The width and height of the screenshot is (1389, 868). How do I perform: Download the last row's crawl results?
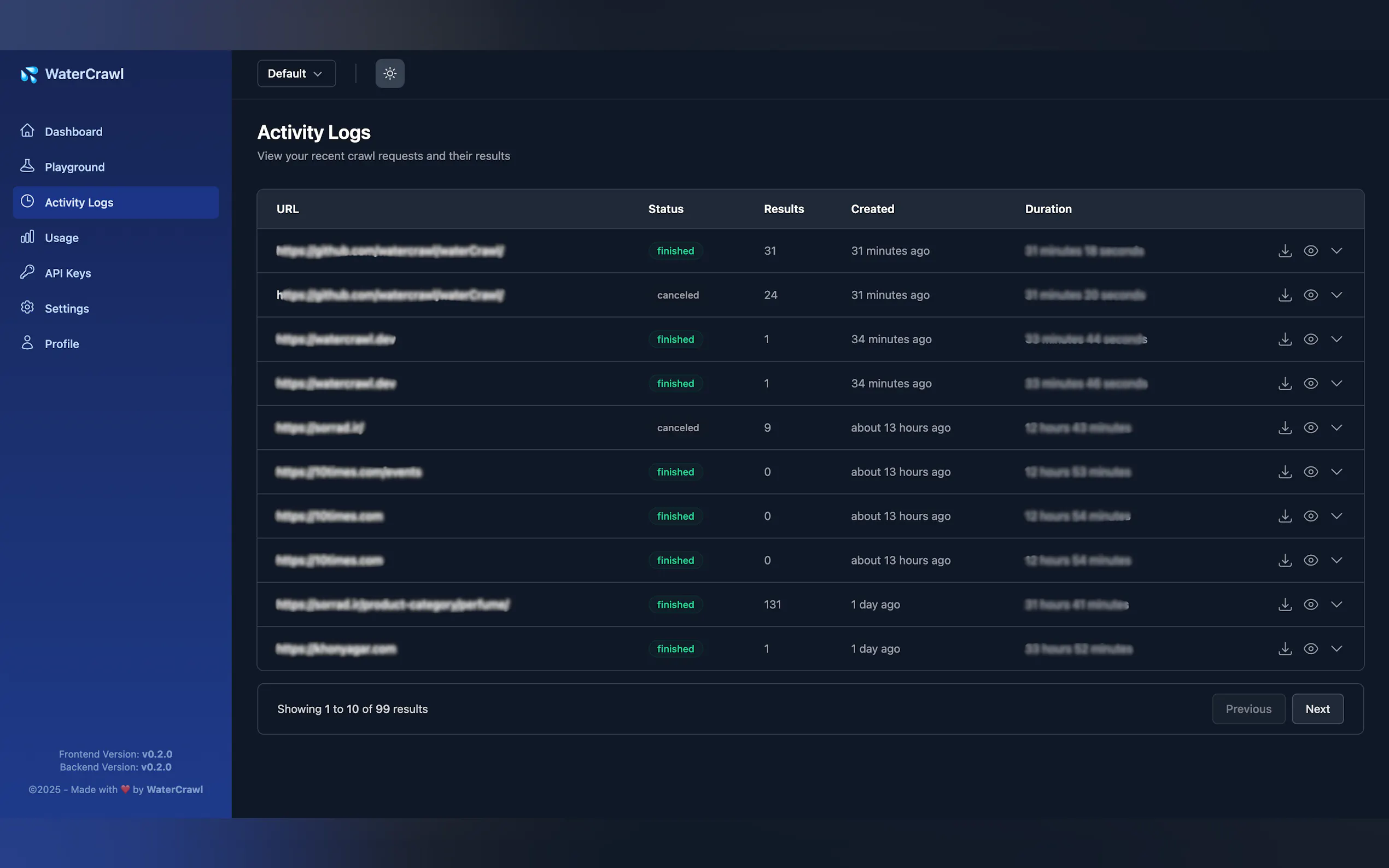pos(1285,649)
